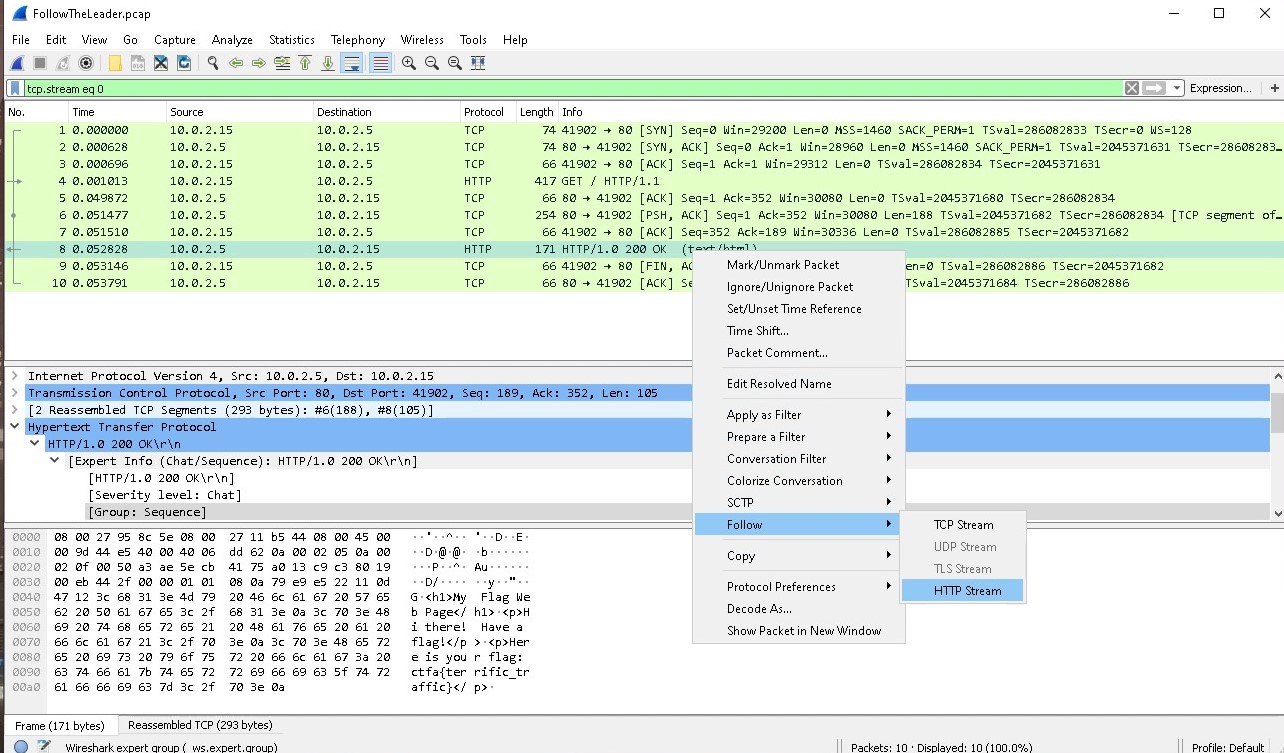
Task: Close this capture file icon
Action: click(x=161, y=63)
